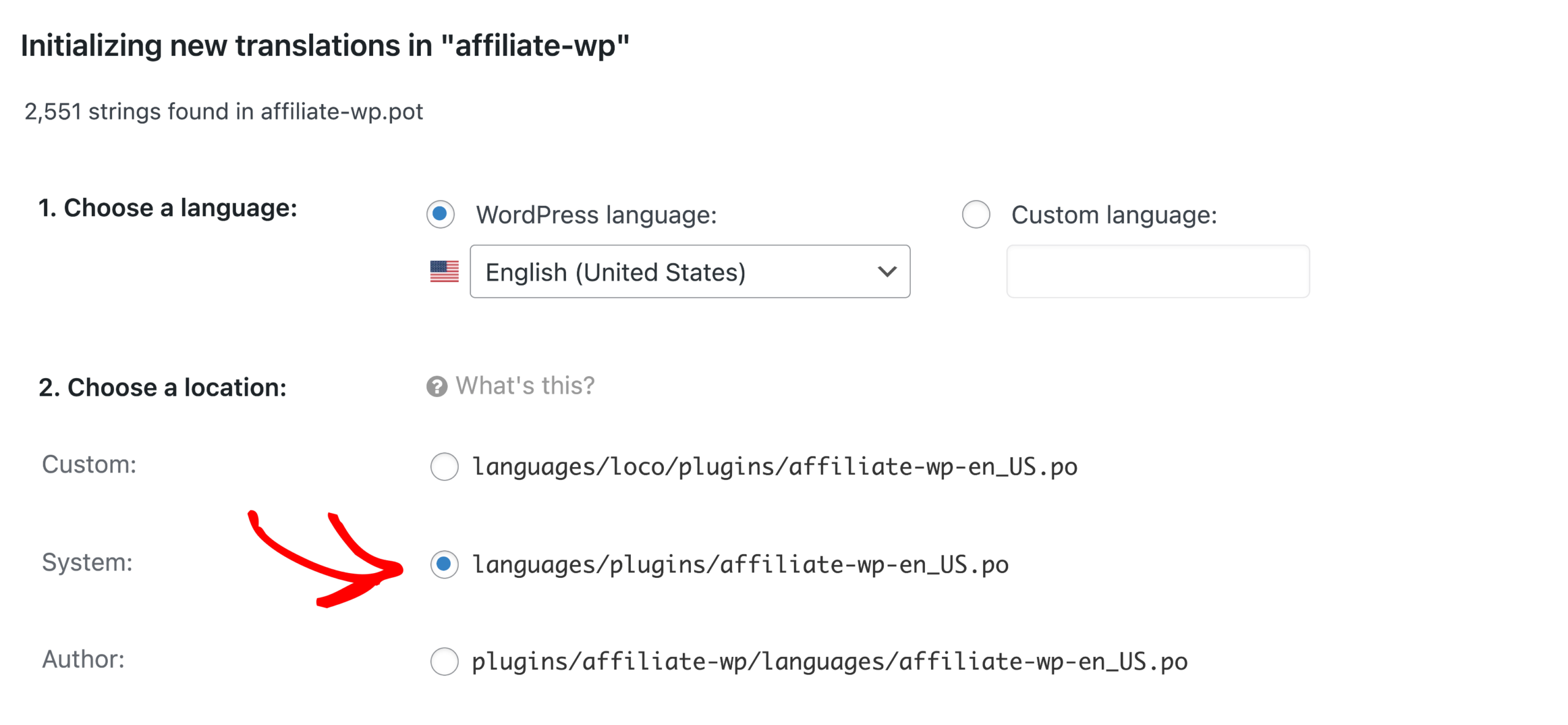1568x725 pixels.
Task: Click the "Author:" location label
Action: [x=83, y=659]
